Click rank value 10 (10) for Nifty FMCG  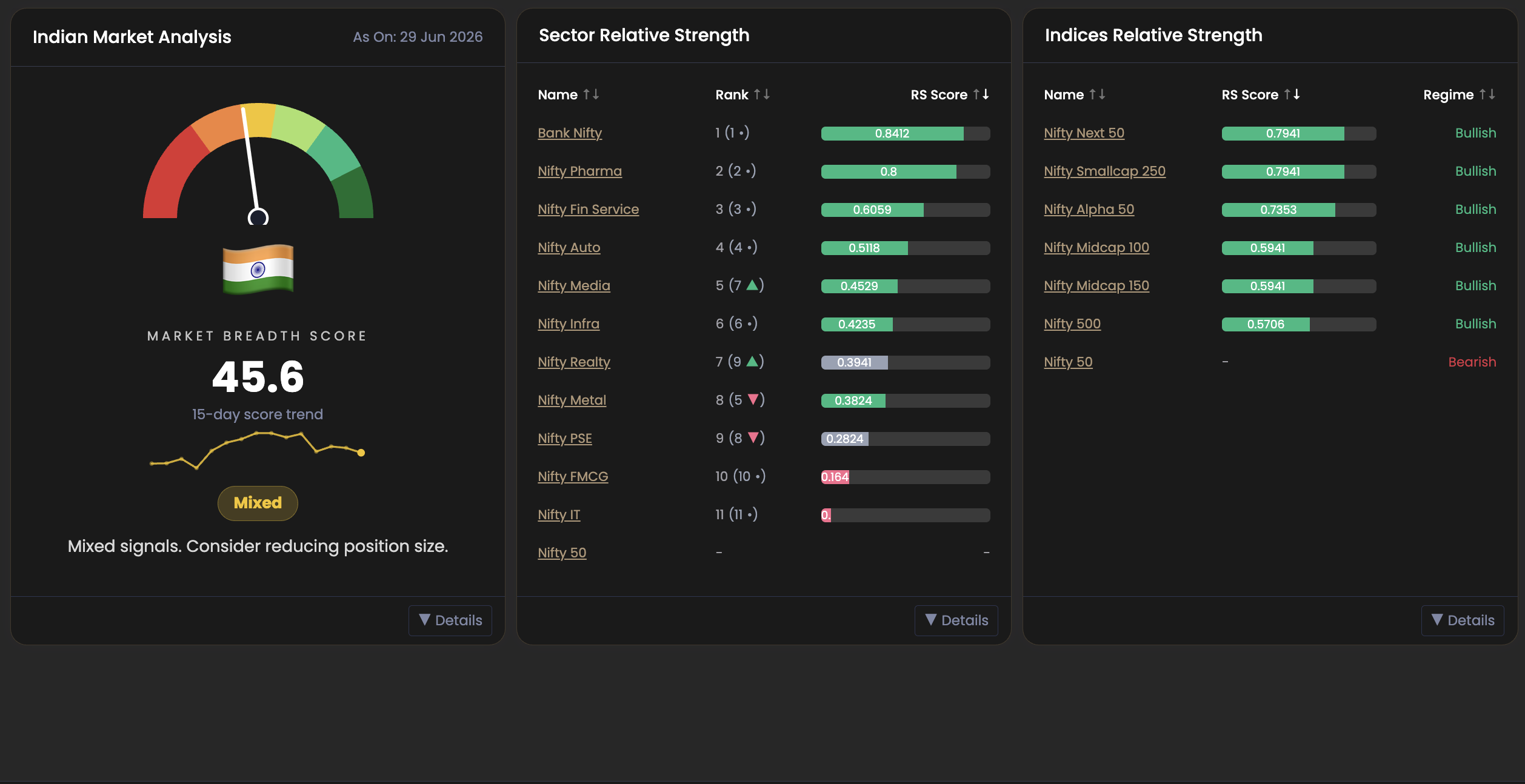click(x=740, y=476)
